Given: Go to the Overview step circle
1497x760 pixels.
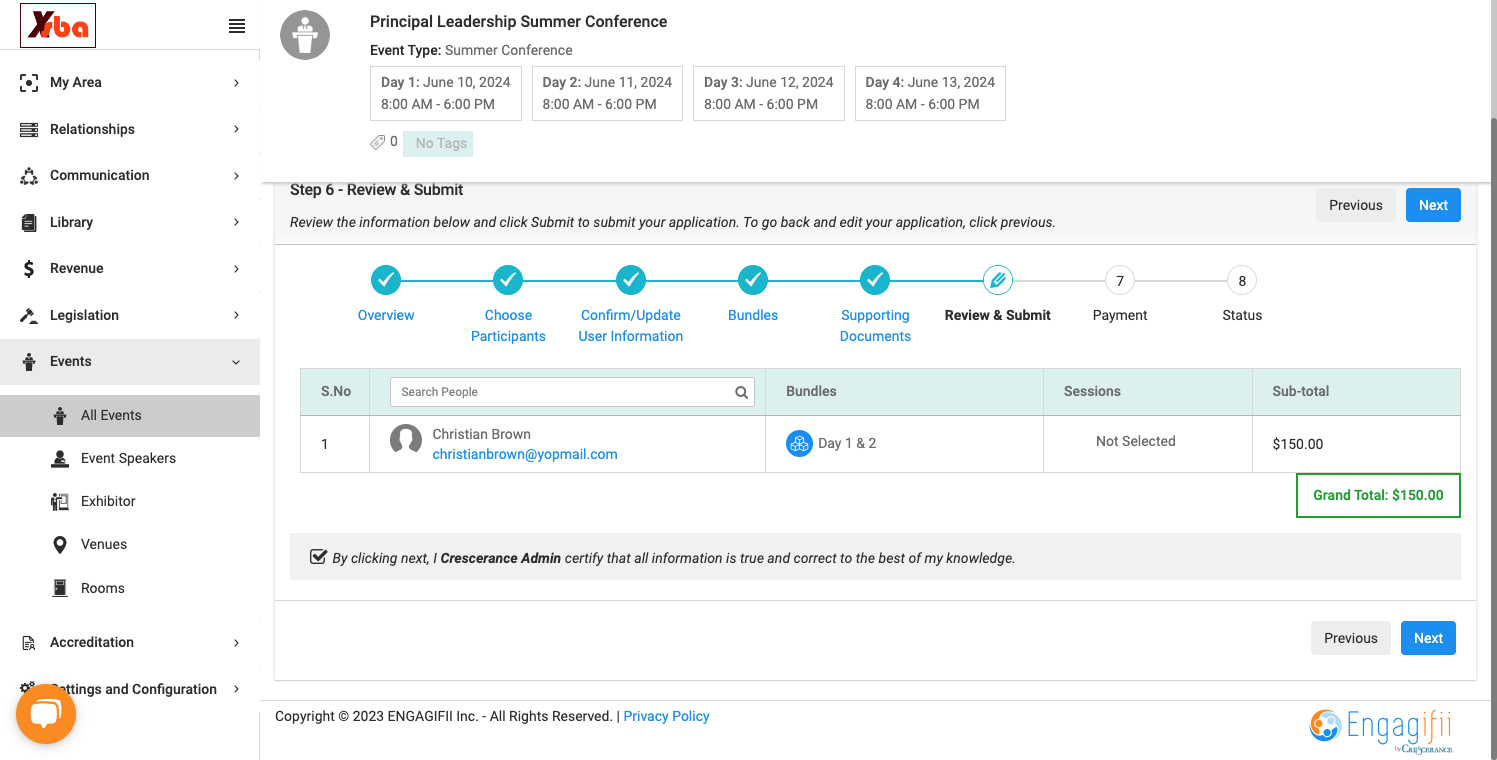Looking at the screenshot, I should tap(386, 280).
